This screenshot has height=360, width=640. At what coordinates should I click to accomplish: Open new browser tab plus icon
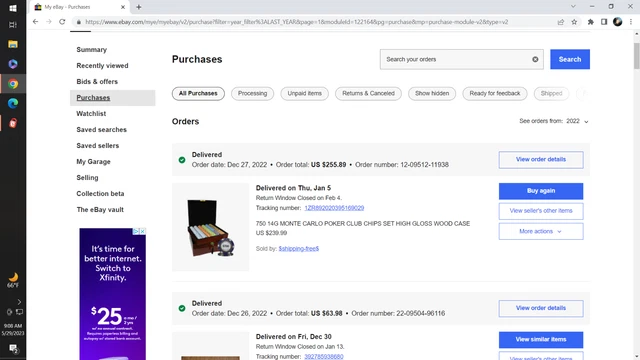[139, 7]
